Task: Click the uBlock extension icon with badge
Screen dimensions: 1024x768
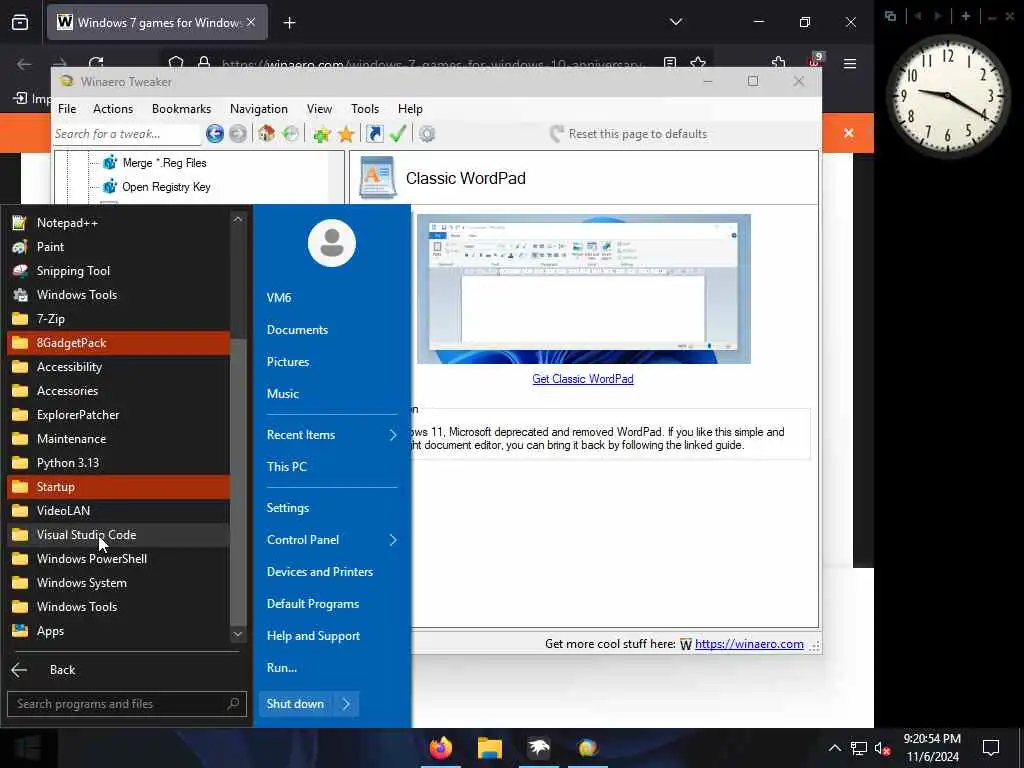Action: 816,60
